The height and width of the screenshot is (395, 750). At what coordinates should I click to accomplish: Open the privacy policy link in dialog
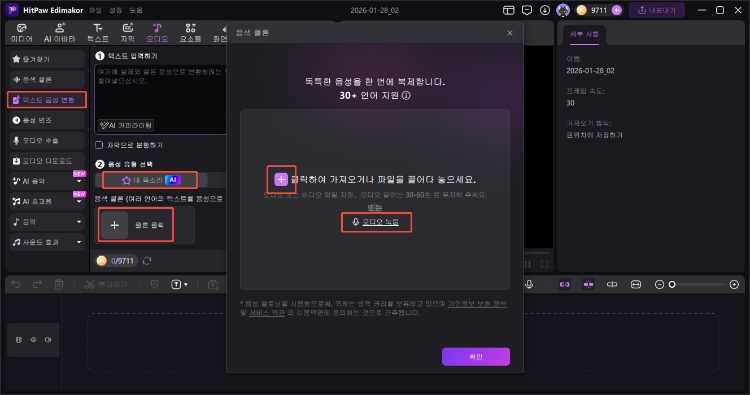tap(477, 304)
